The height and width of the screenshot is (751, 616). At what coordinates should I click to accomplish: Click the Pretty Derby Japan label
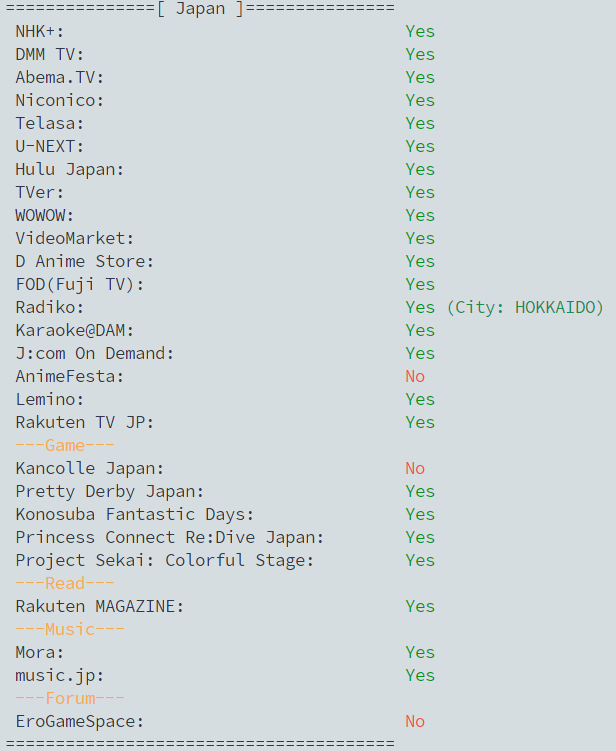tap(110, 492)
